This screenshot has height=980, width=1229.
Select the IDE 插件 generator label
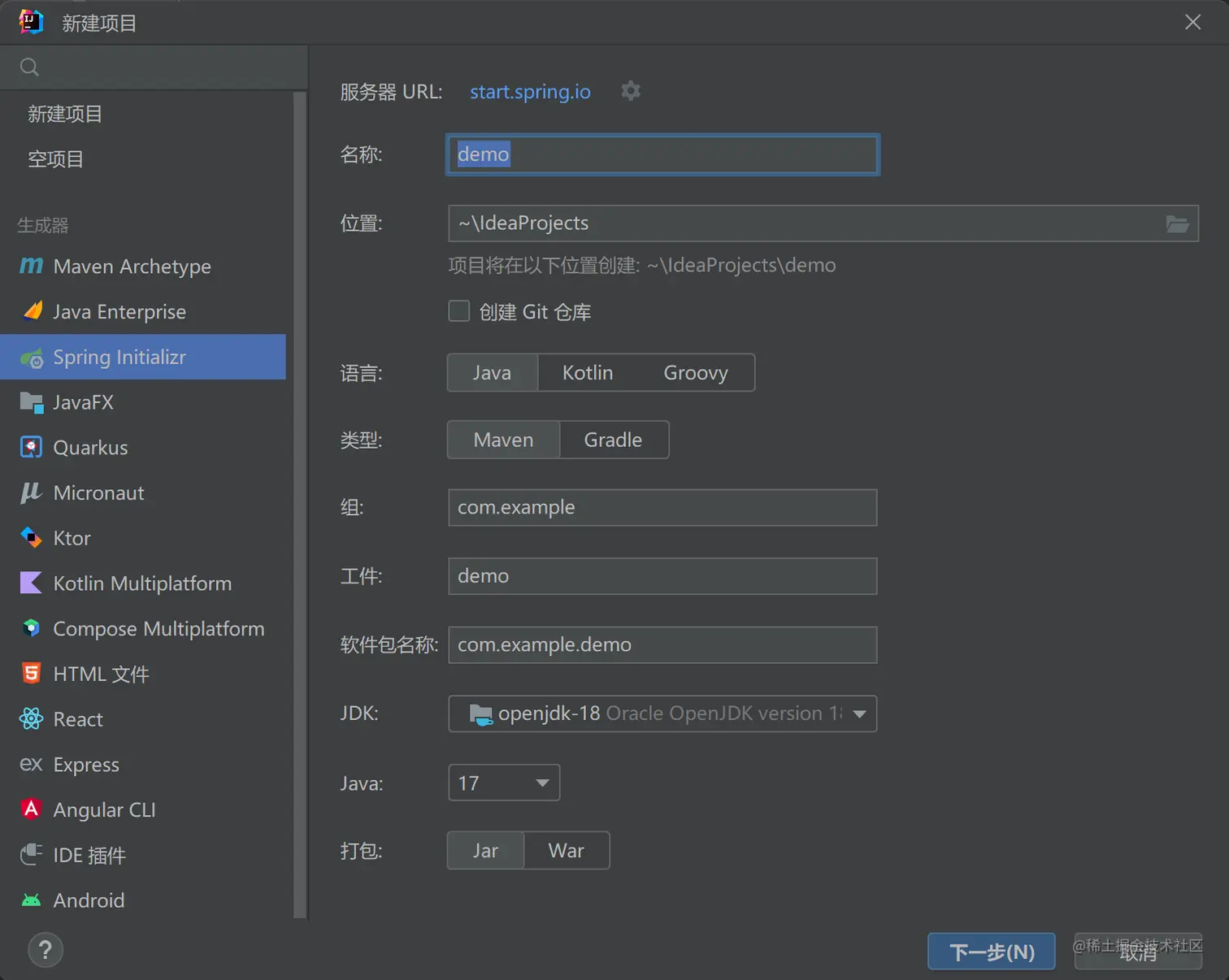coord(89,855)
